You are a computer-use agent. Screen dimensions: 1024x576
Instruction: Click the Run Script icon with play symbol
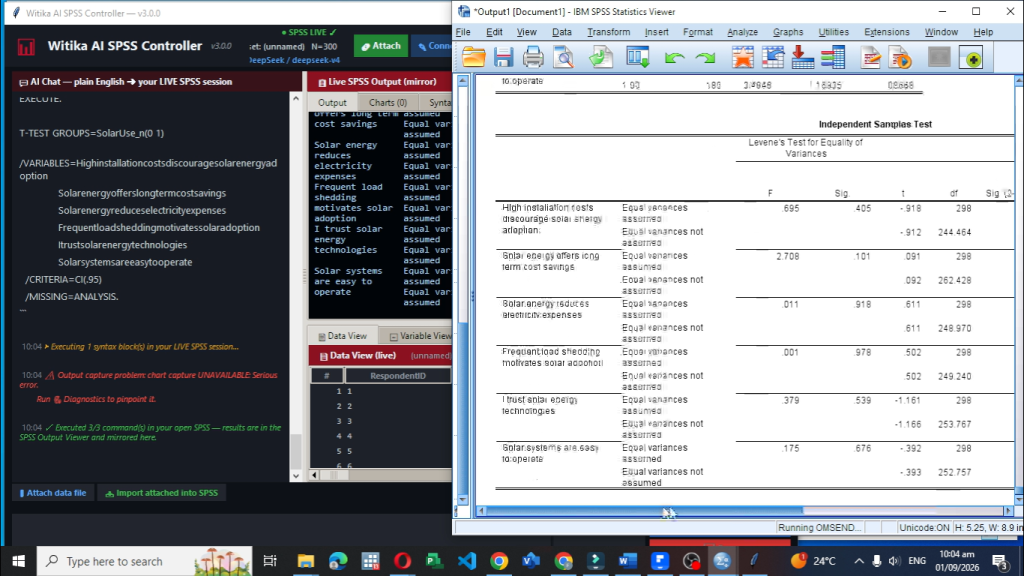(x=900, y=58)
